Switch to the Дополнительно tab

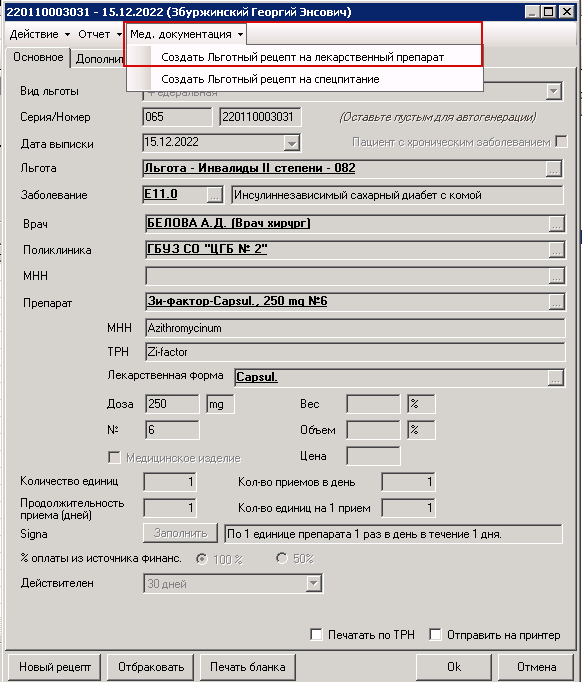coord(99,59)
